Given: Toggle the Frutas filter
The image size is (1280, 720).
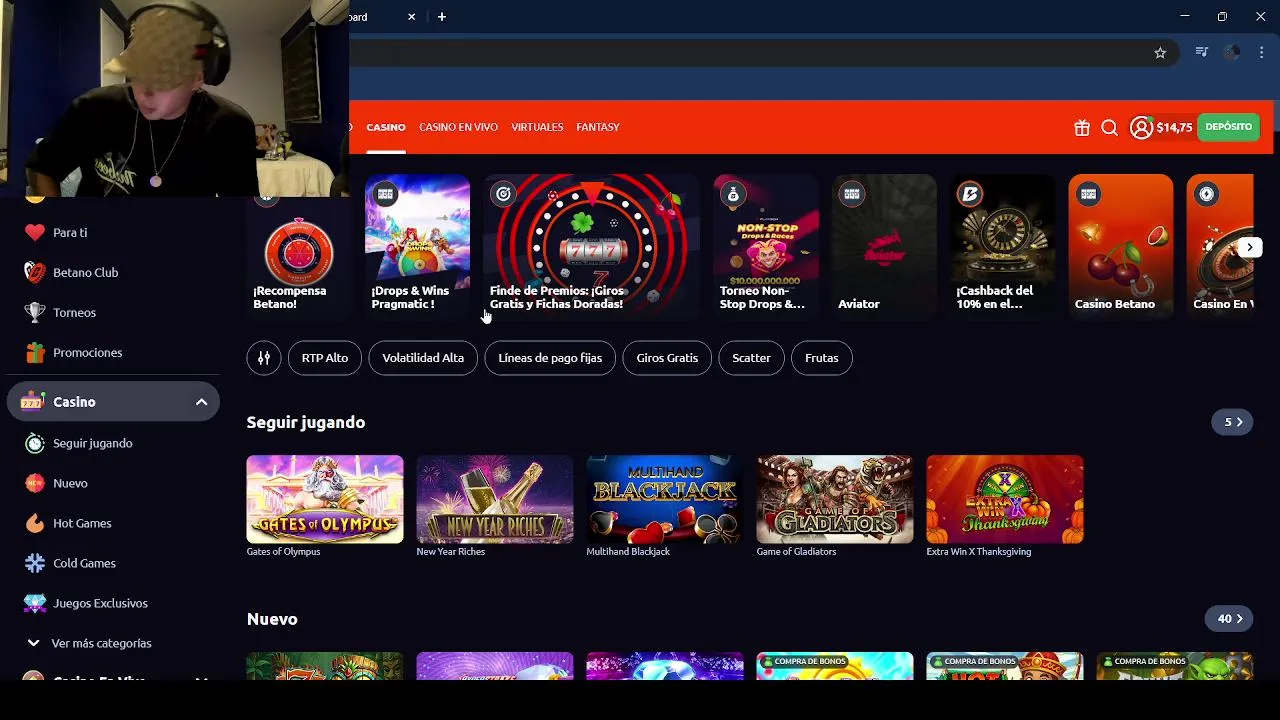Looking at the screenshot, I should coord(822,358).
